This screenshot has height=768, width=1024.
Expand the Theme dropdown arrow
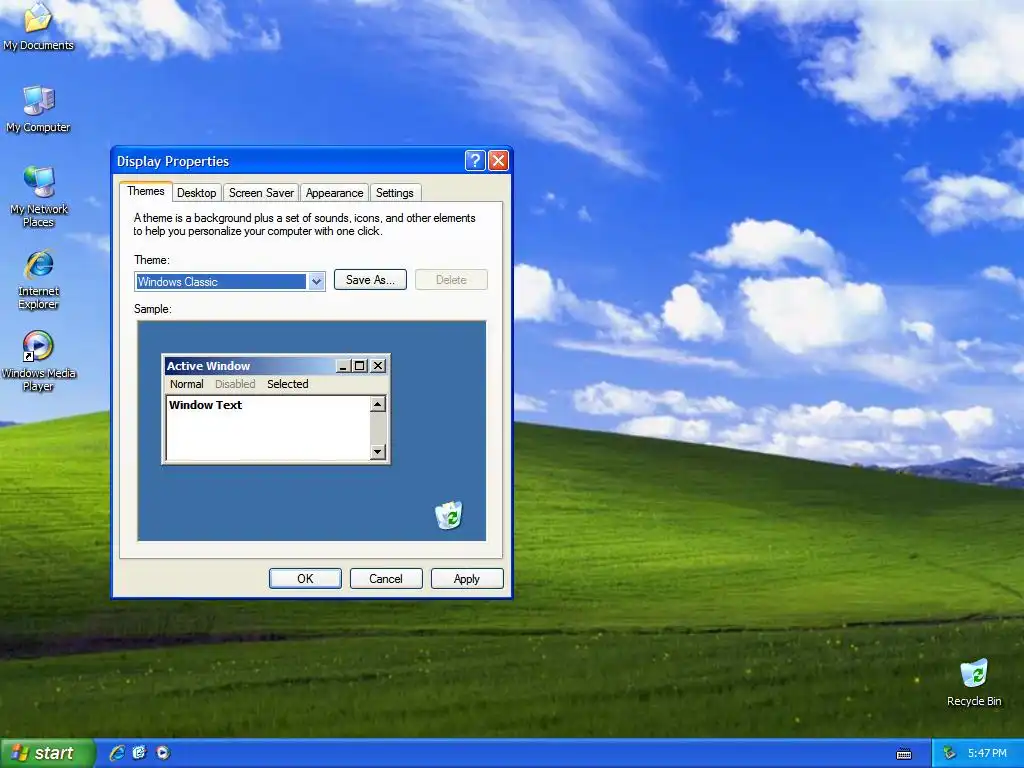[x=316, y=281]
